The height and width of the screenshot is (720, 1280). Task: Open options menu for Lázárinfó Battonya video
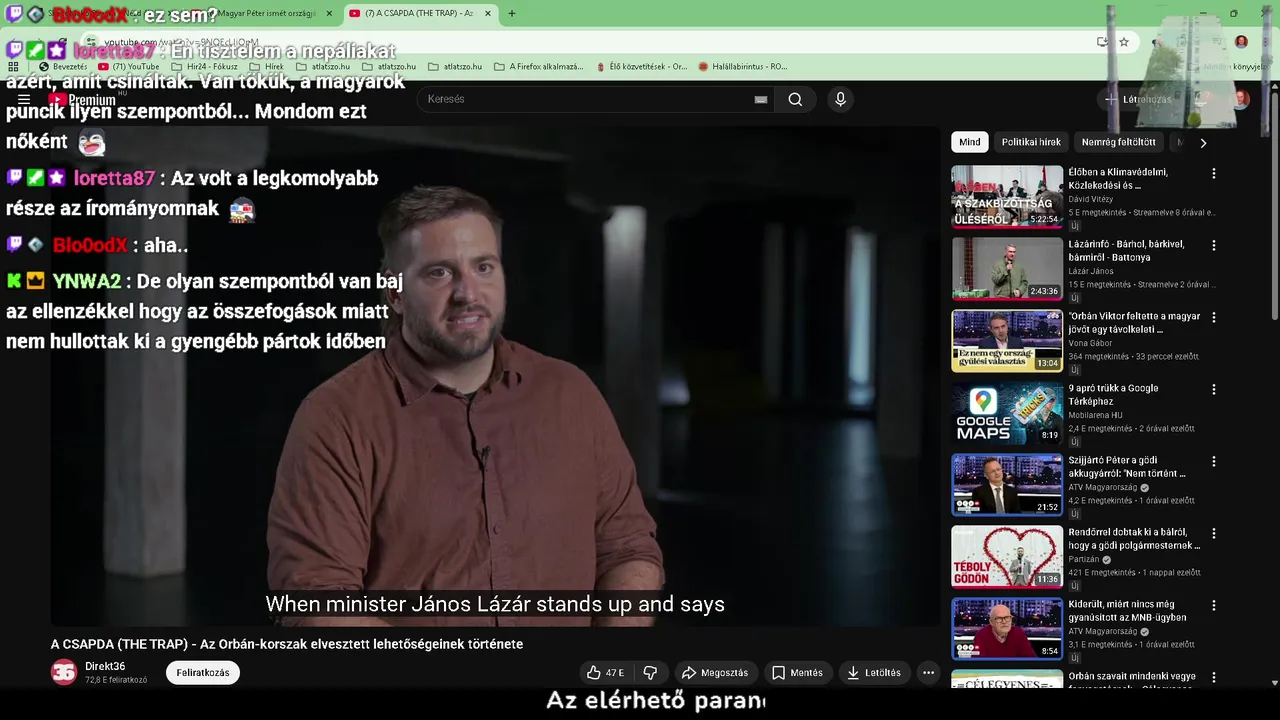(x=1214, y=245)
